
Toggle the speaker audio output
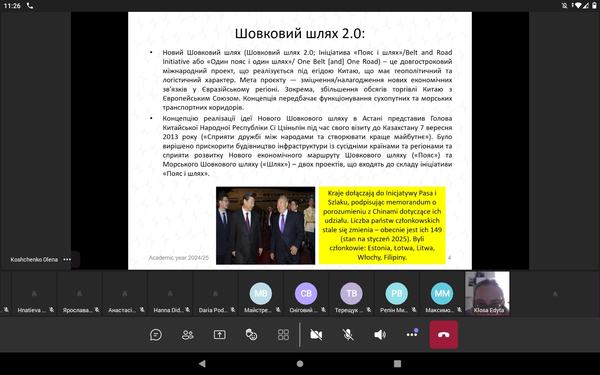coord(380,335)
